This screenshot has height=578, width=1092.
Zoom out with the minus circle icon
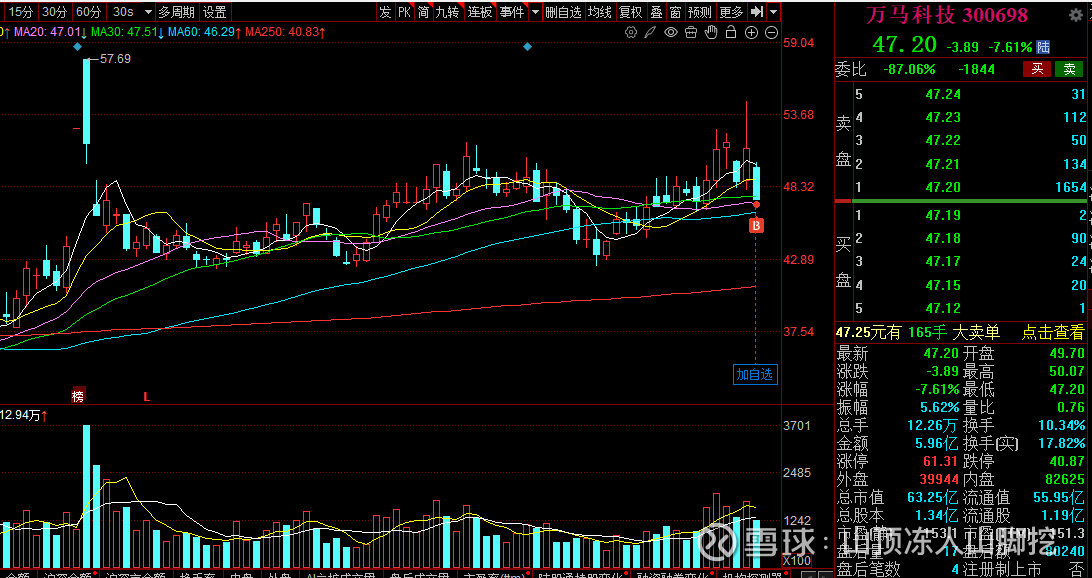coord(772,32)
